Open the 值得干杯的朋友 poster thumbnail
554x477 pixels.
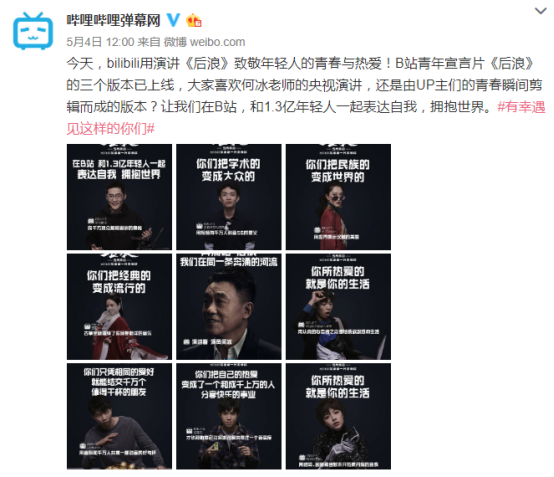[x=119, y=416]
